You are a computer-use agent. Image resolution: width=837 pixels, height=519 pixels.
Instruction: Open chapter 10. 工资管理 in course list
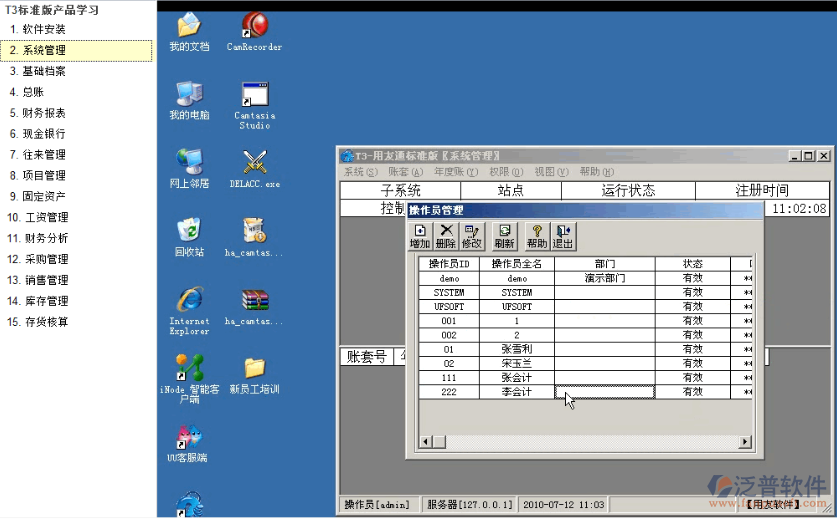(x=40, y=217)
